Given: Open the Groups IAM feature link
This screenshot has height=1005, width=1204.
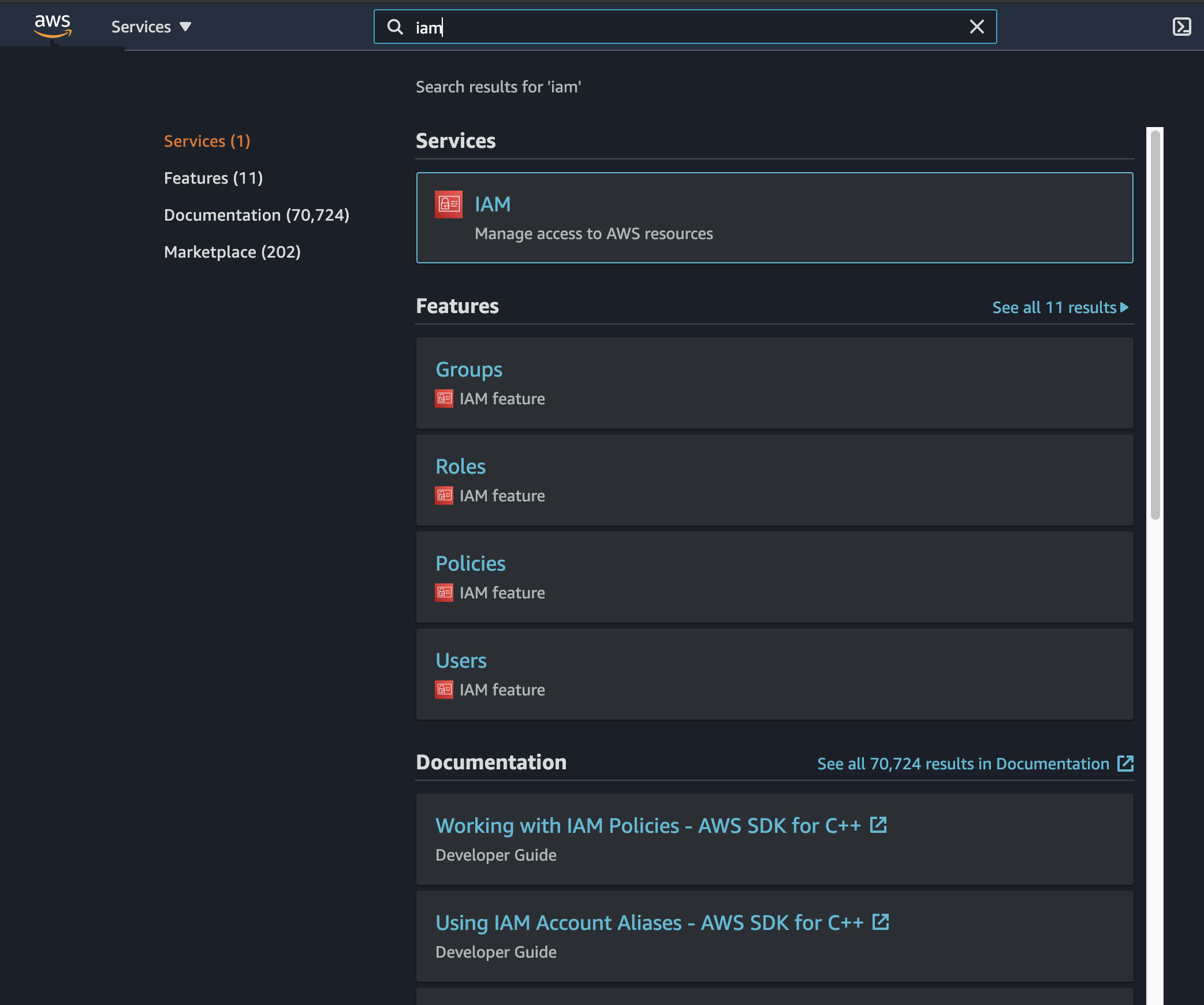Looking at the screenshot, I should pyautogui.click(x=468, y=370).
